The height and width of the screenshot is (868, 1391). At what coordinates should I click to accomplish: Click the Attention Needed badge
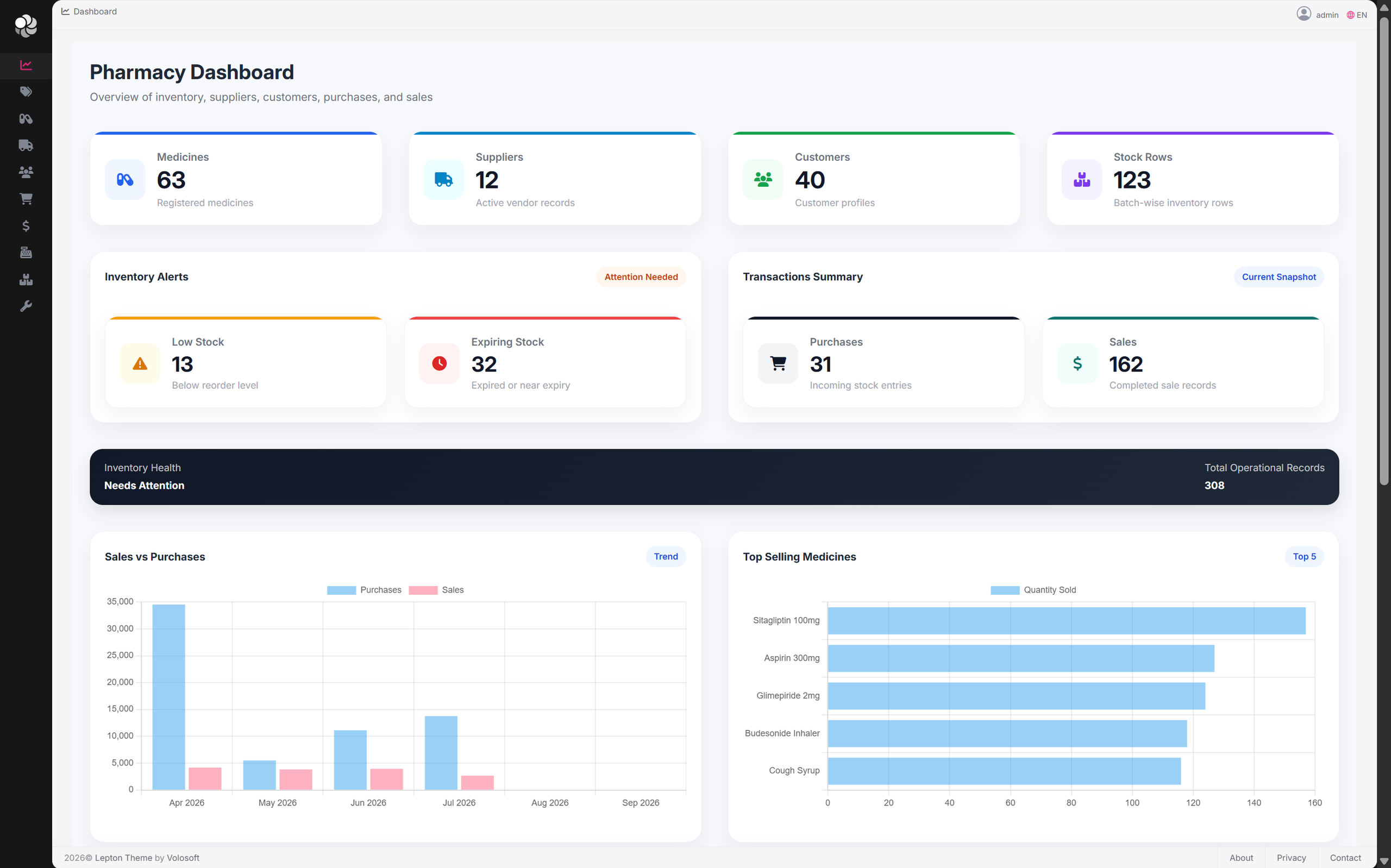pos(641,276)
